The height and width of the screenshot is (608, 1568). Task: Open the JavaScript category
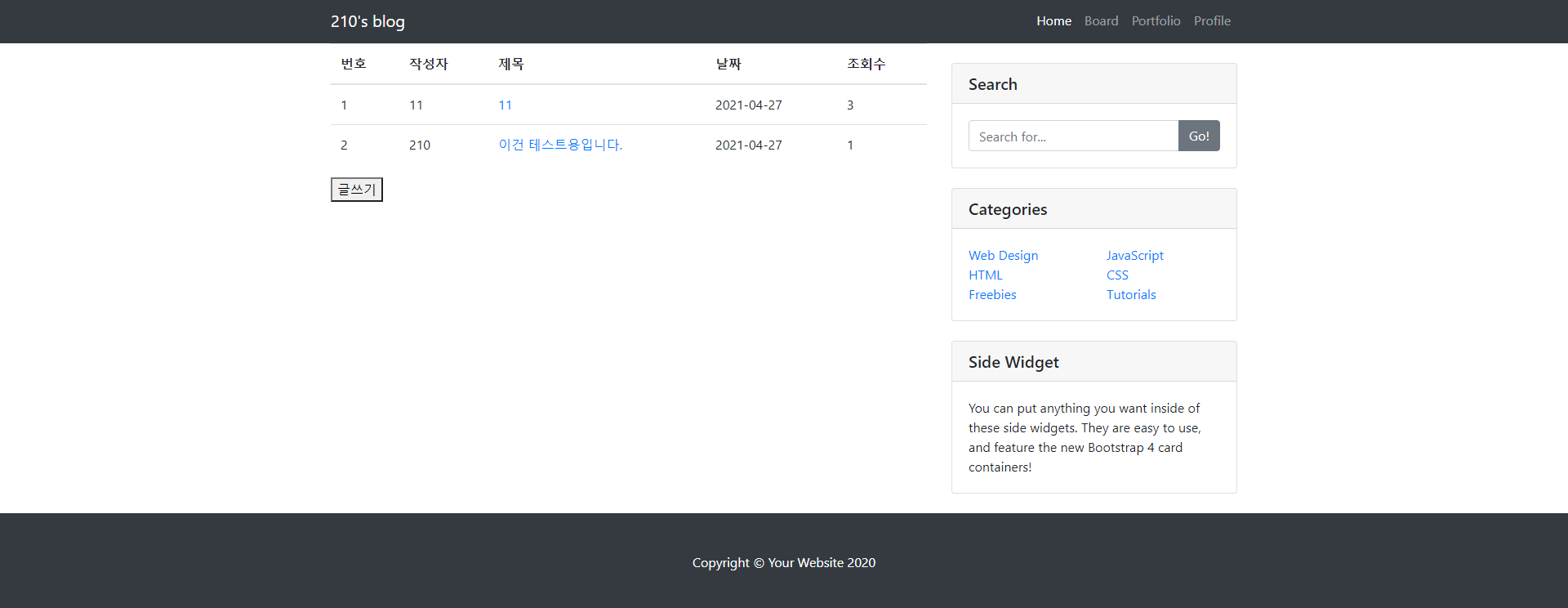click(1134, 256)
